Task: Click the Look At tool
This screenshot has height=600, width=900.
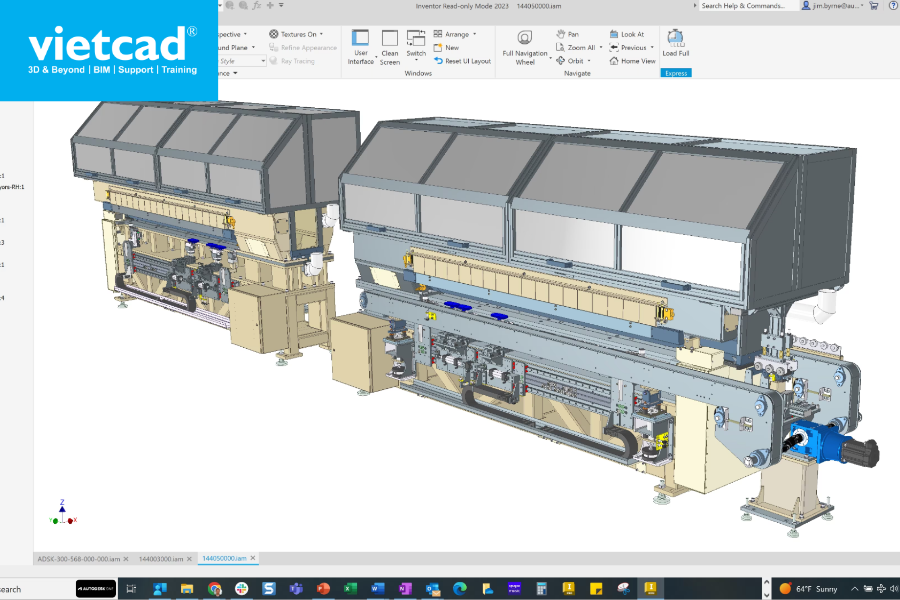Action: pos(627,34)
